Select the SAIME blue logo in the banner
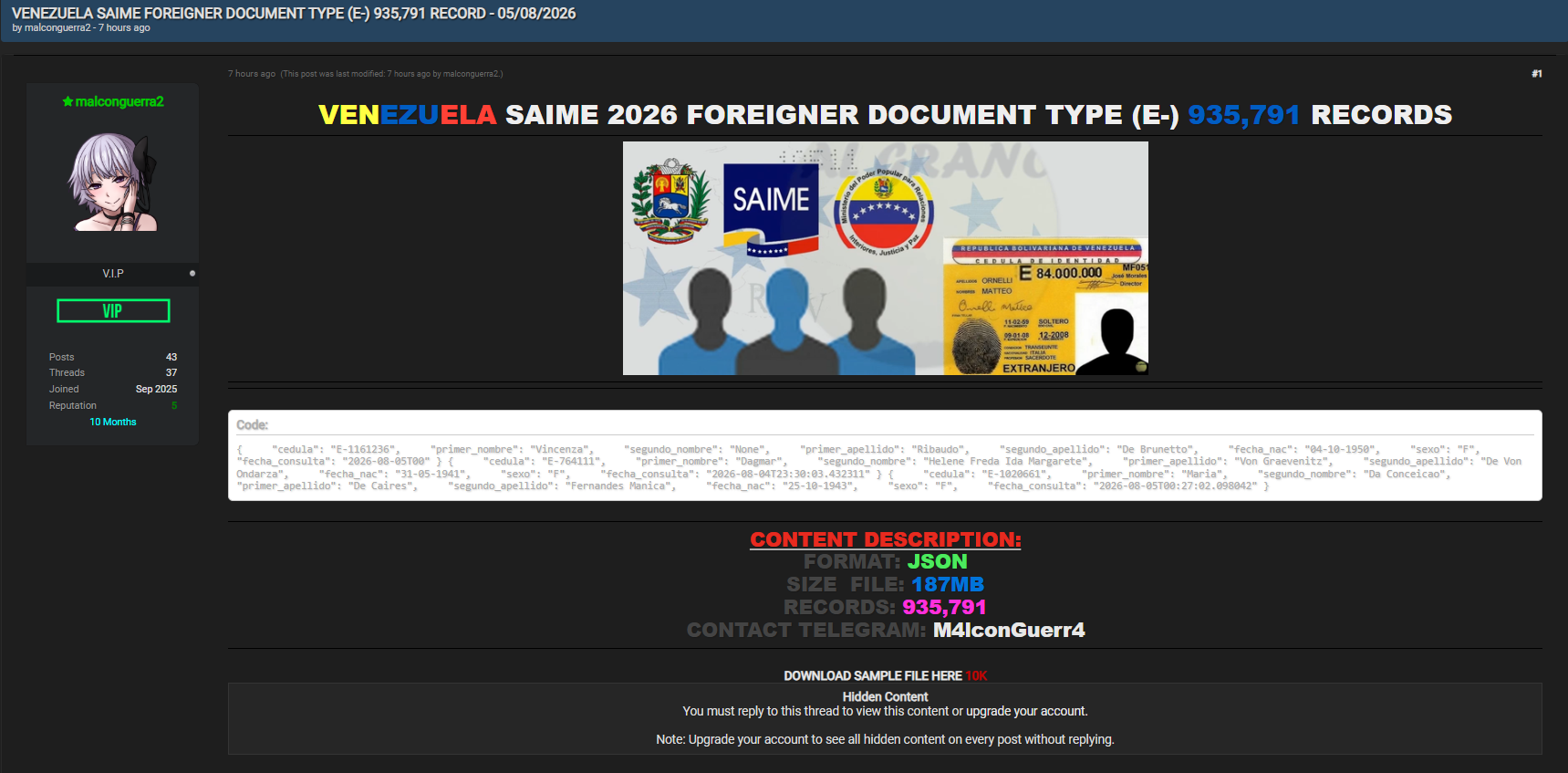 tap(771, 210)
